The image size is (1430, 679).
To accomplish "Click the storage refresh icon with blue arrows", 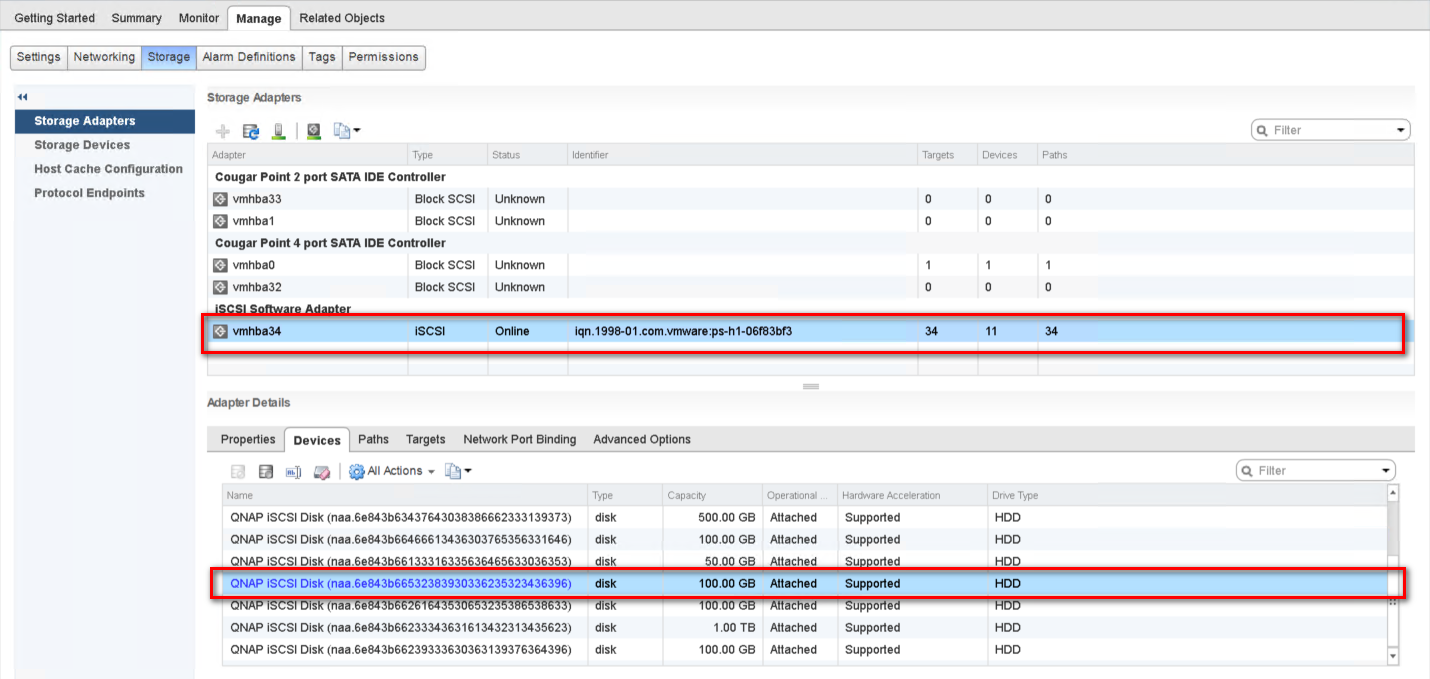I will point(251,131).
